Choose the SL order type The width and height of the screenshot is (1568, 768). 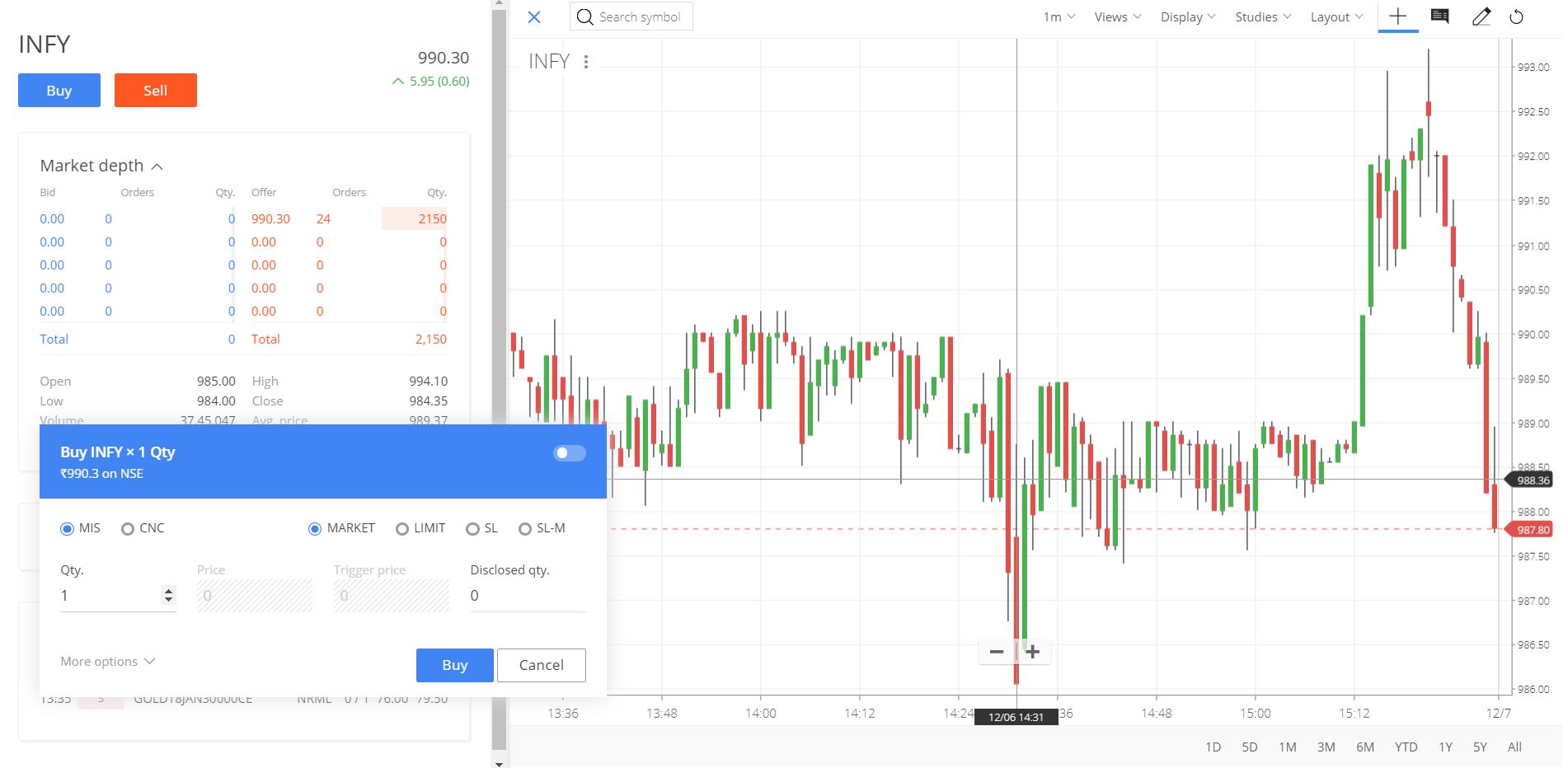coord(472,528)
